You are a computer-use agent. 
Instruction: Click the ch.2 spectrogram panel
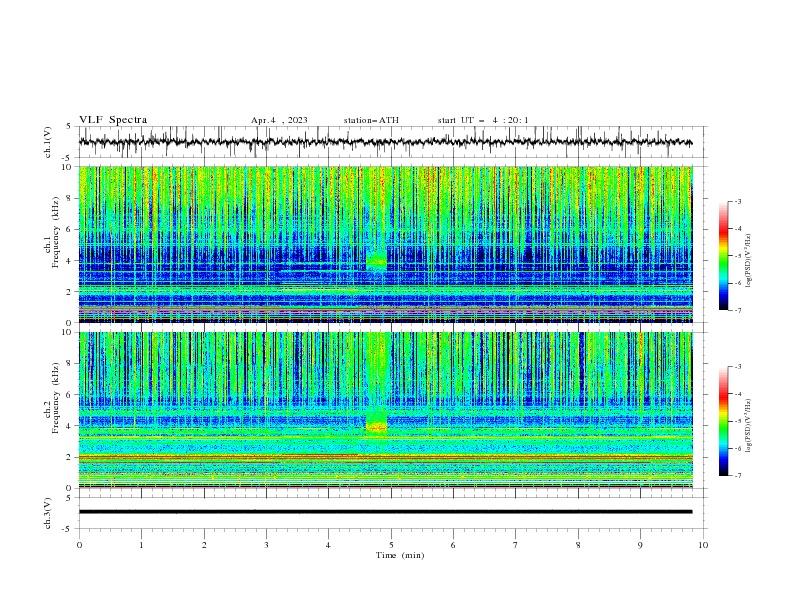pos(385,410)
